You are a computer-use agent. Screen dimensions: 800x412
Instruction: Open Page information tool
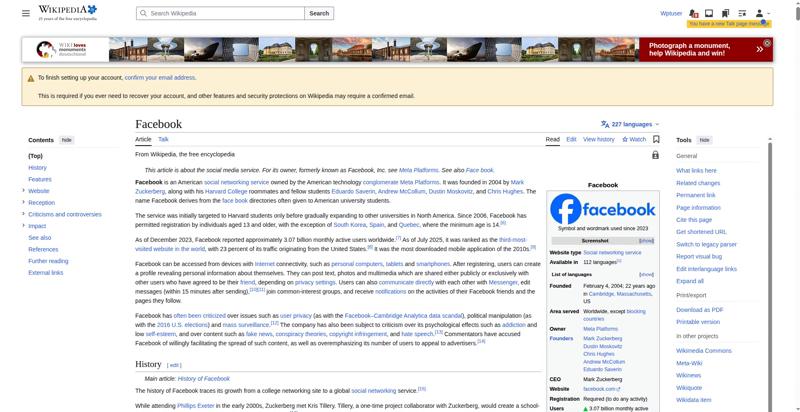(x=698, y=208)
